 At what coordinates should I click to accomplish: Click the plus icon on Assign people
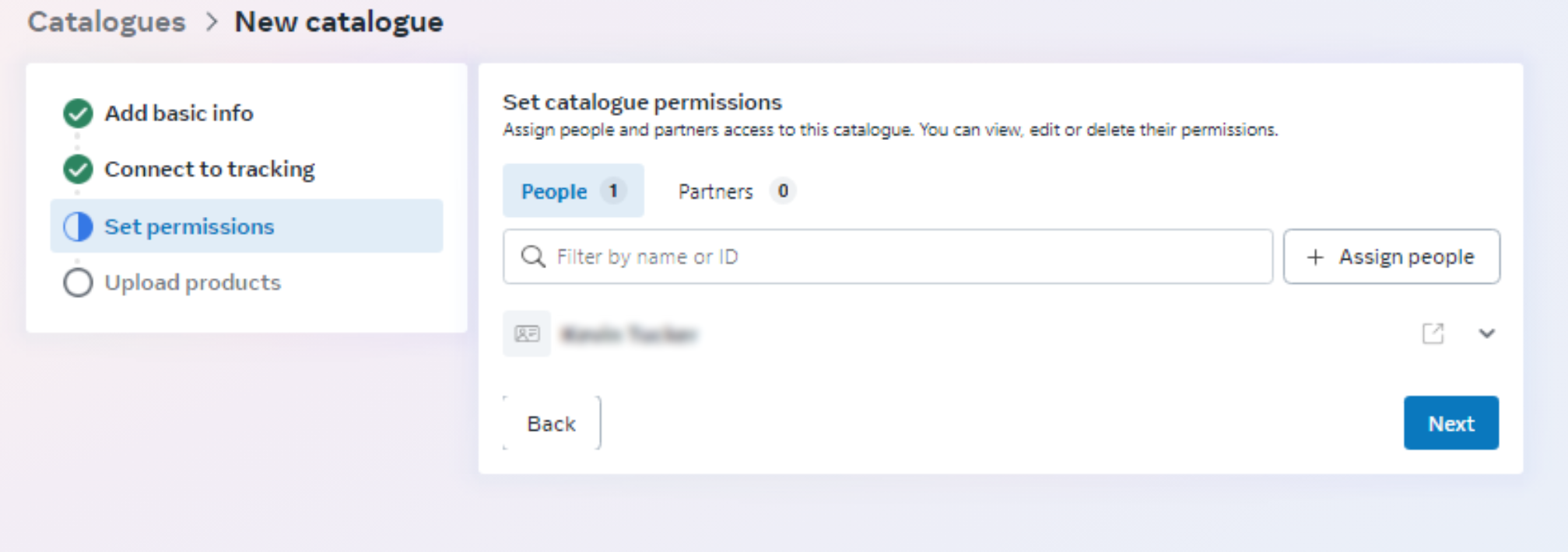click(1315, 257)
